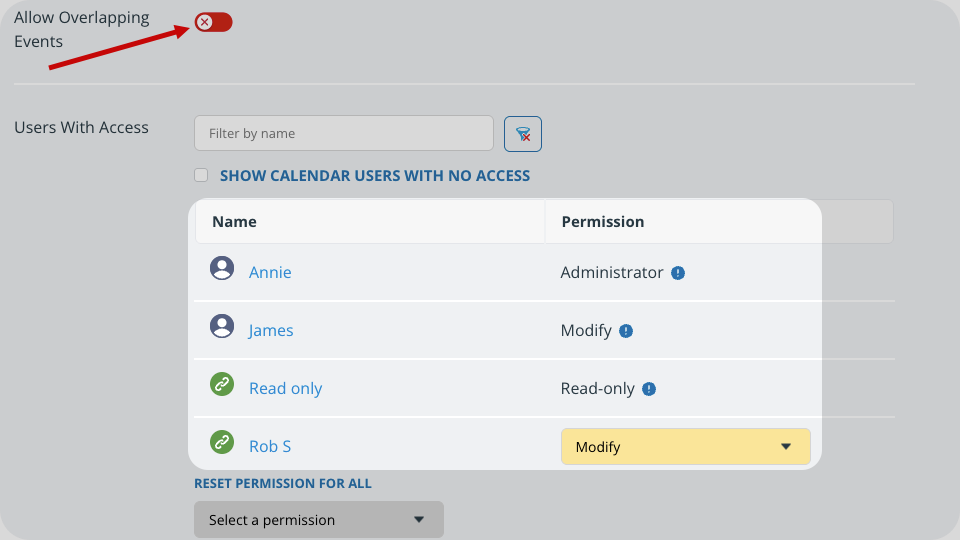
Task: Click Rob S green link icon
Action: point(222,442)
